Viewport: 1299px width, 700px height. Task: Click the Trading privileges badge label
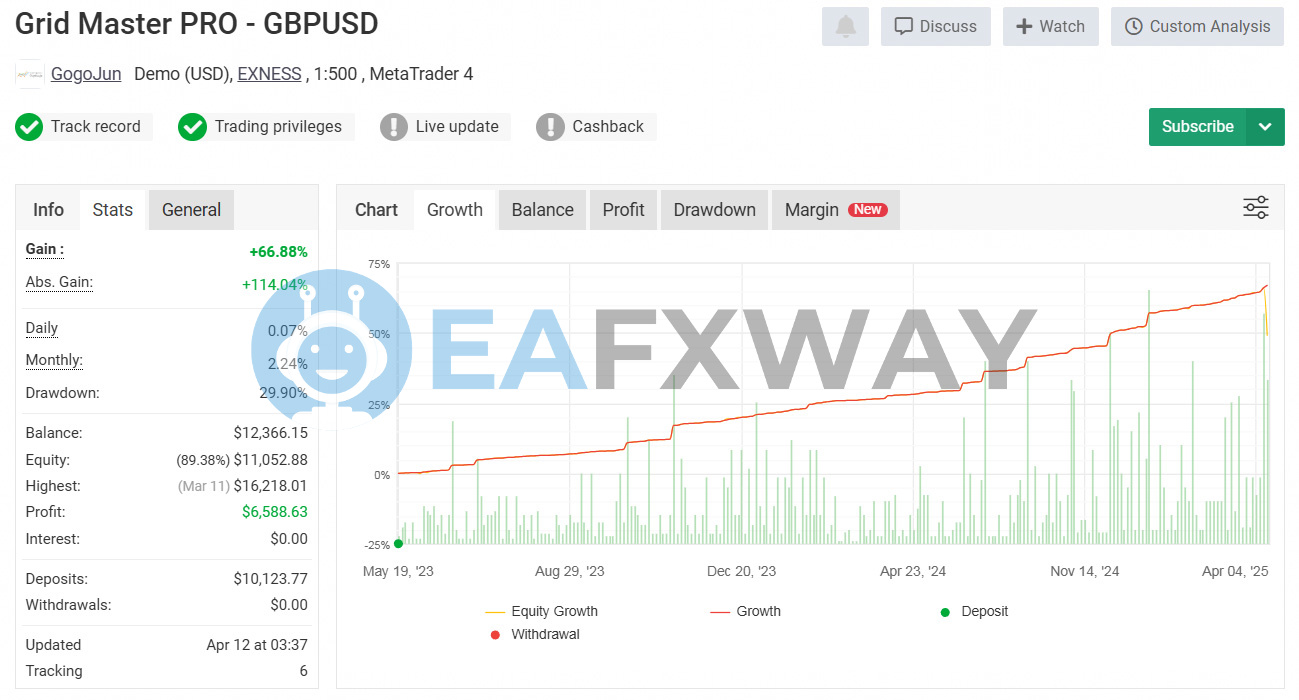point(278,127)
